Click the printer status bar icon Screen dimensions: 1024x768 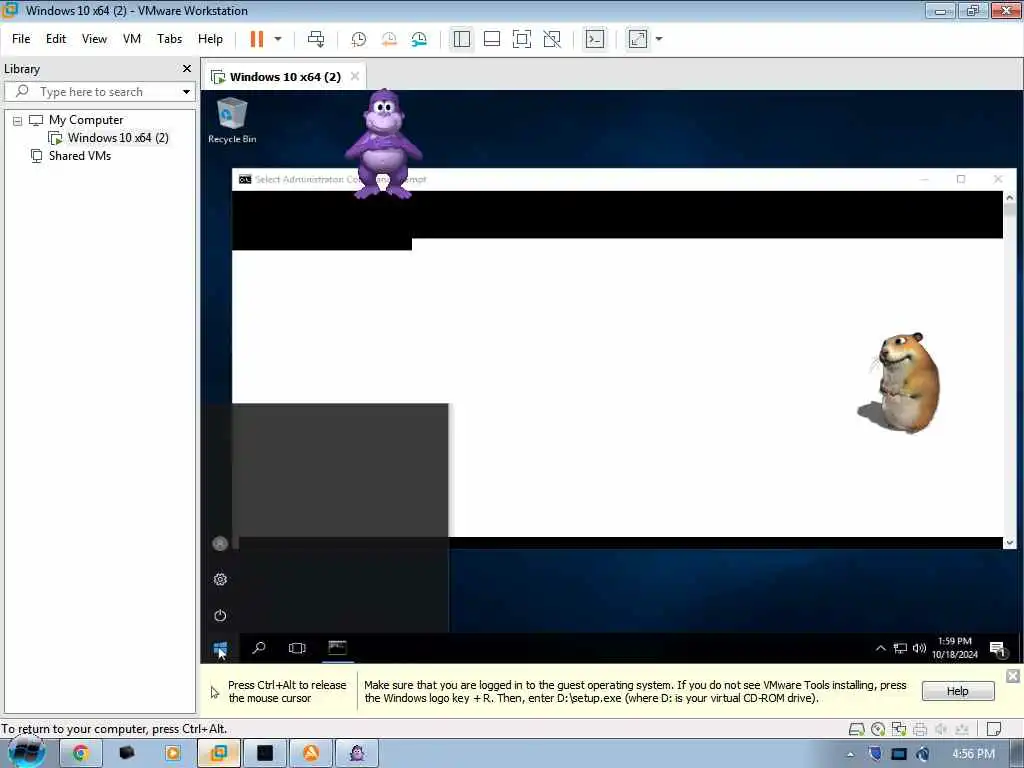920,729
